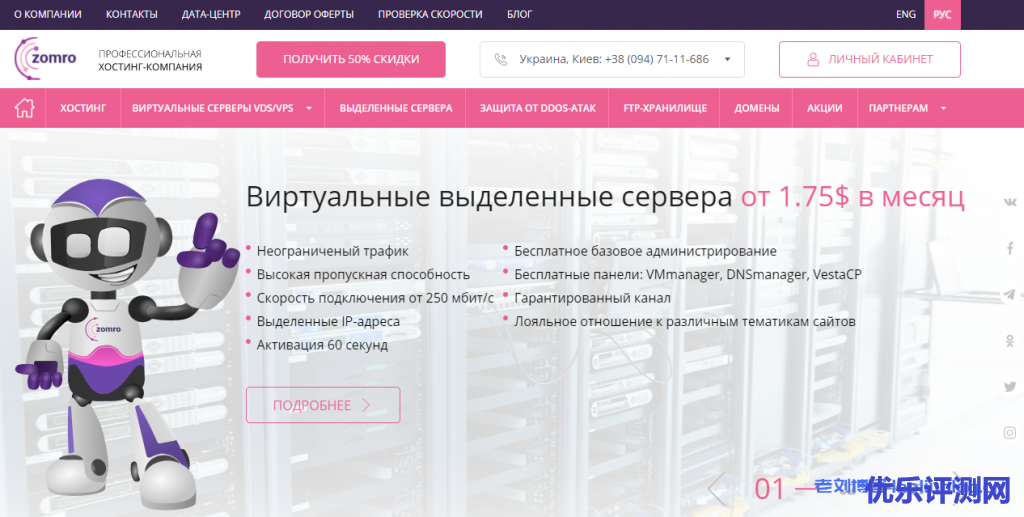Click the Получить 50% скидки button
Image resolution: width=1024 pixels, height=517 pixels.
point(350,59)
